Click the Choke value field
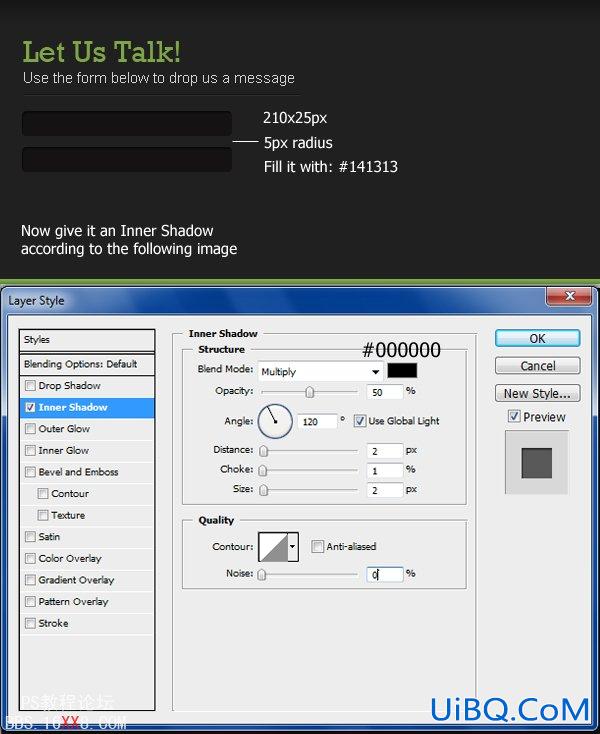600x734 pixels. coord(385,470)
